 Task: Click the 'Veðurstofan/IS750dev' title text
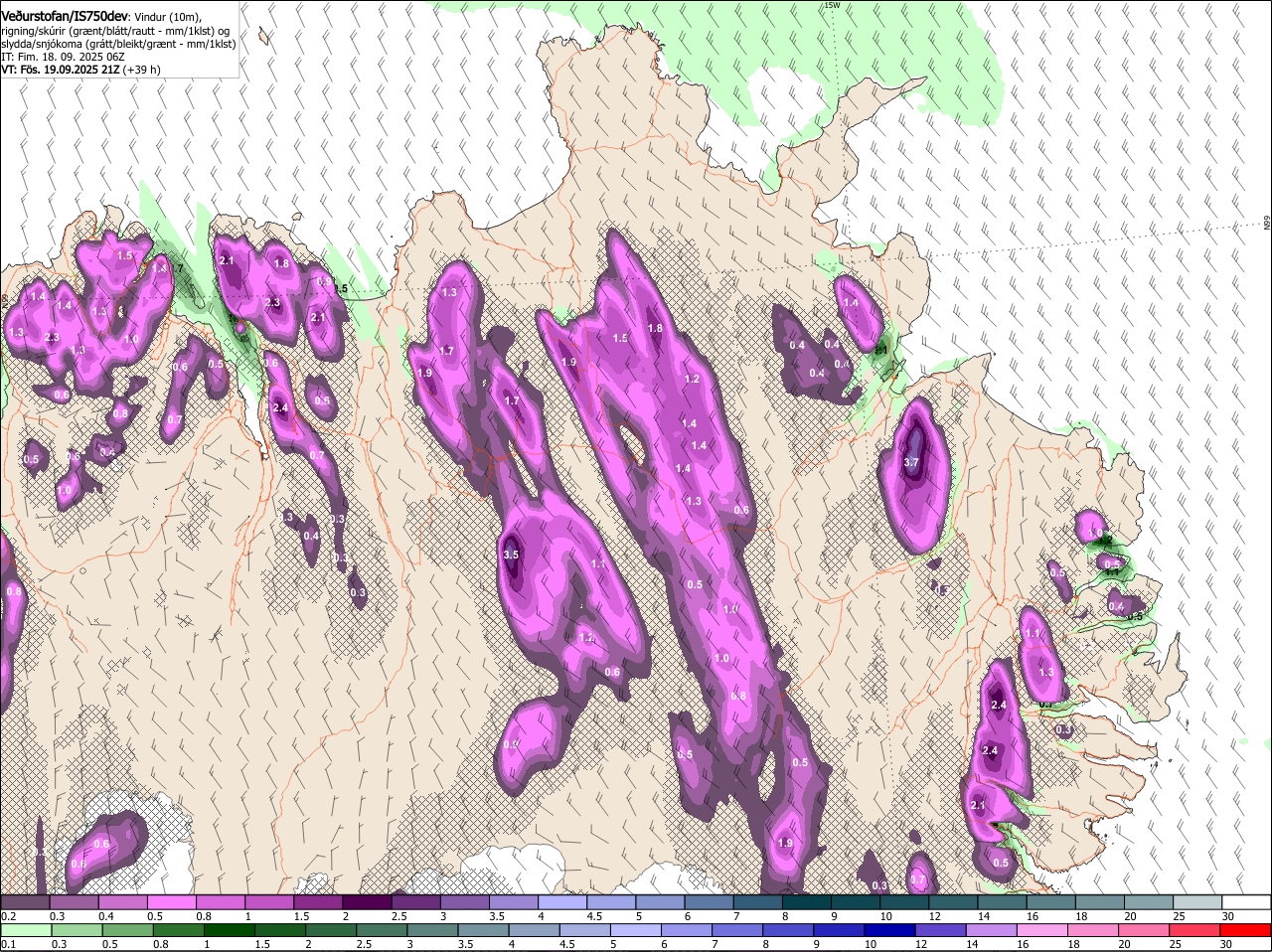point(65,16)
